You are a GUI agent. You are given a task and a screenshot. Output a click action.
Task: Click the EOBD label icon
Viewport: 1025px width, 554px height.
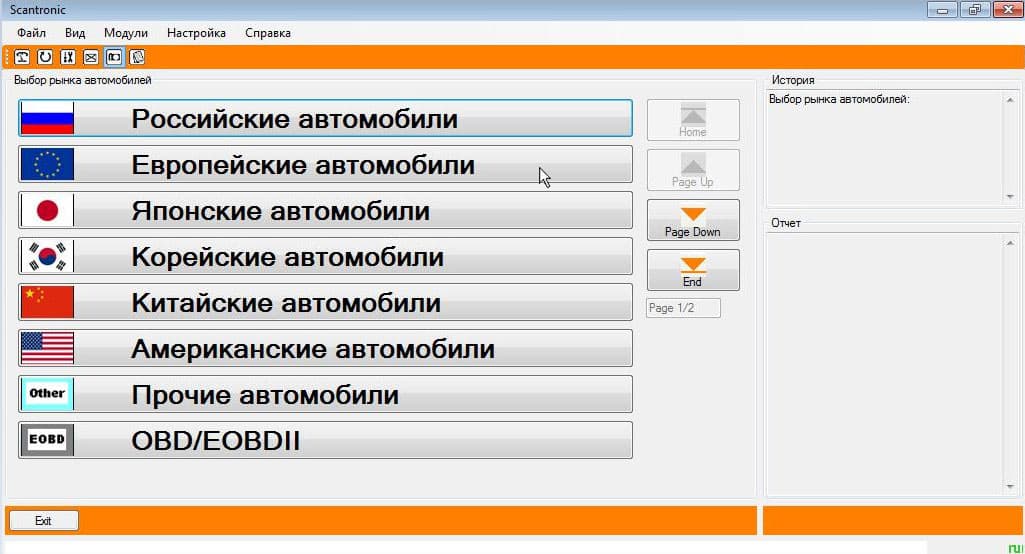[x=47, y=440]
